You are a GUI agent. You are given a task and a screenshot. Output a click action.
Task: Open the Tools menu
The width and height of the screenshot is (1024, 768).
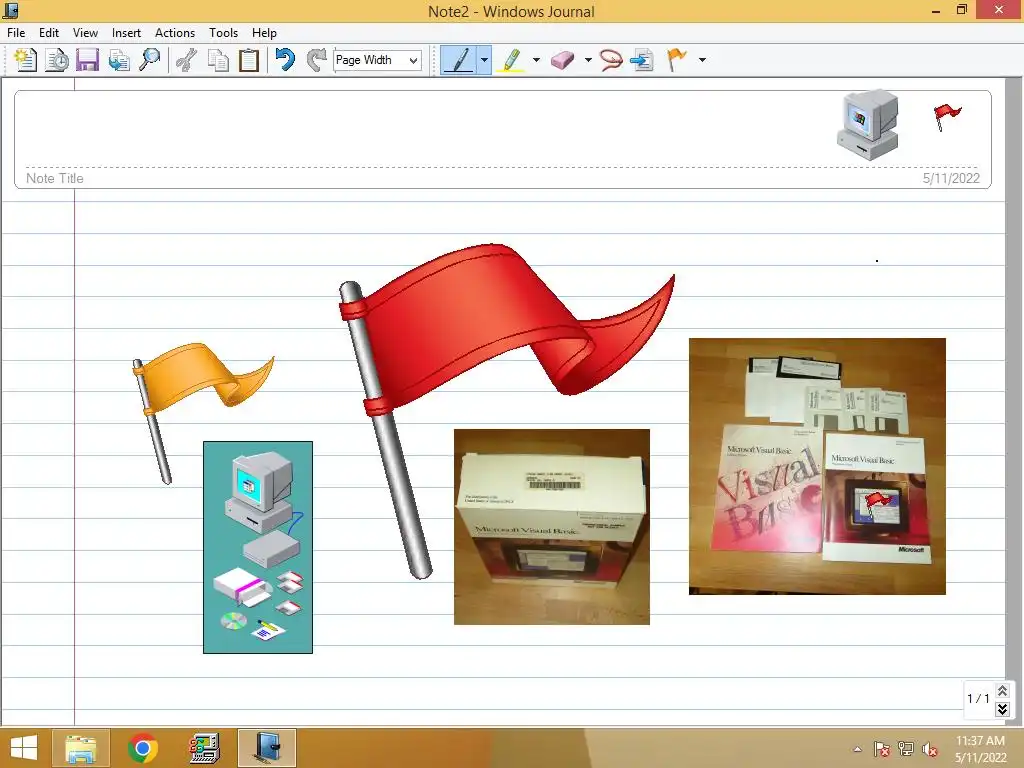click(223, 33)
